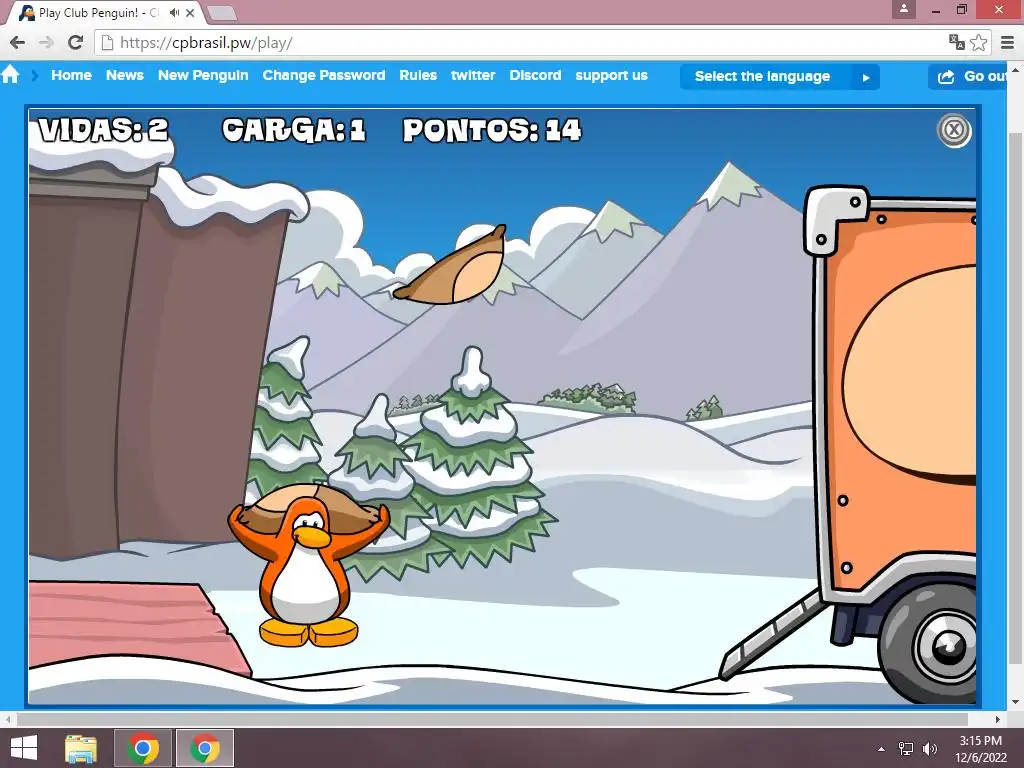This screenshot has width=1024, height=768.
Task: Open a new tab beside Club Penguin tab
Action: point(221,12)
